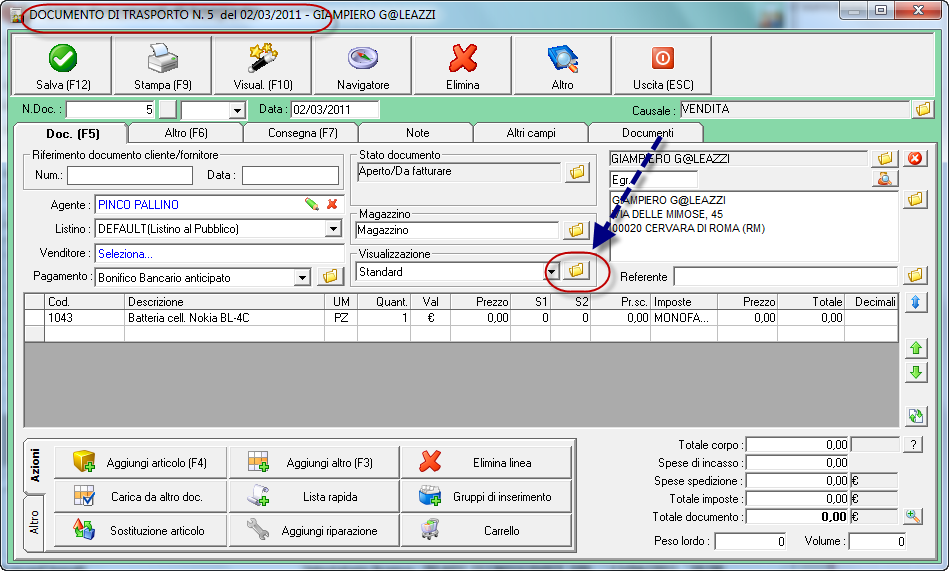Open folder icon beside Visualizzazione dropdown
Screen dimensions: 949x571
(576, 271)
